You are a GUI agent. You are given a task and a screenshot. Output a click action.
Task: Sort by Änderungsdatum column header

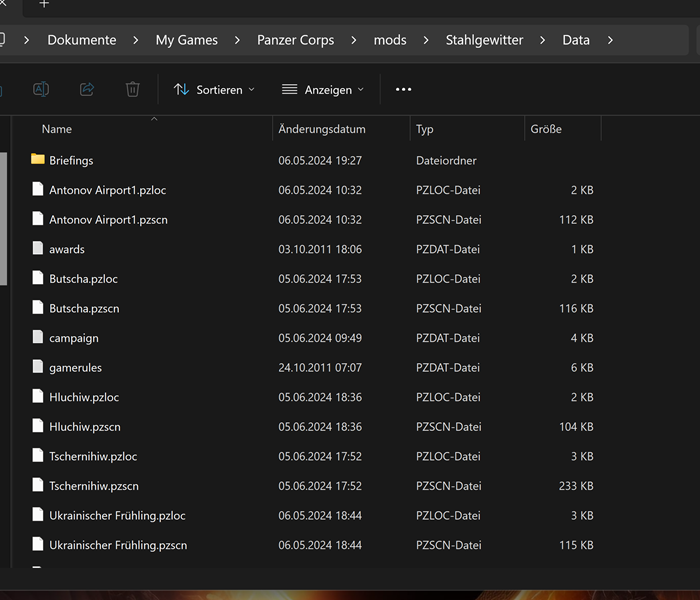click(x=321, y=129)
